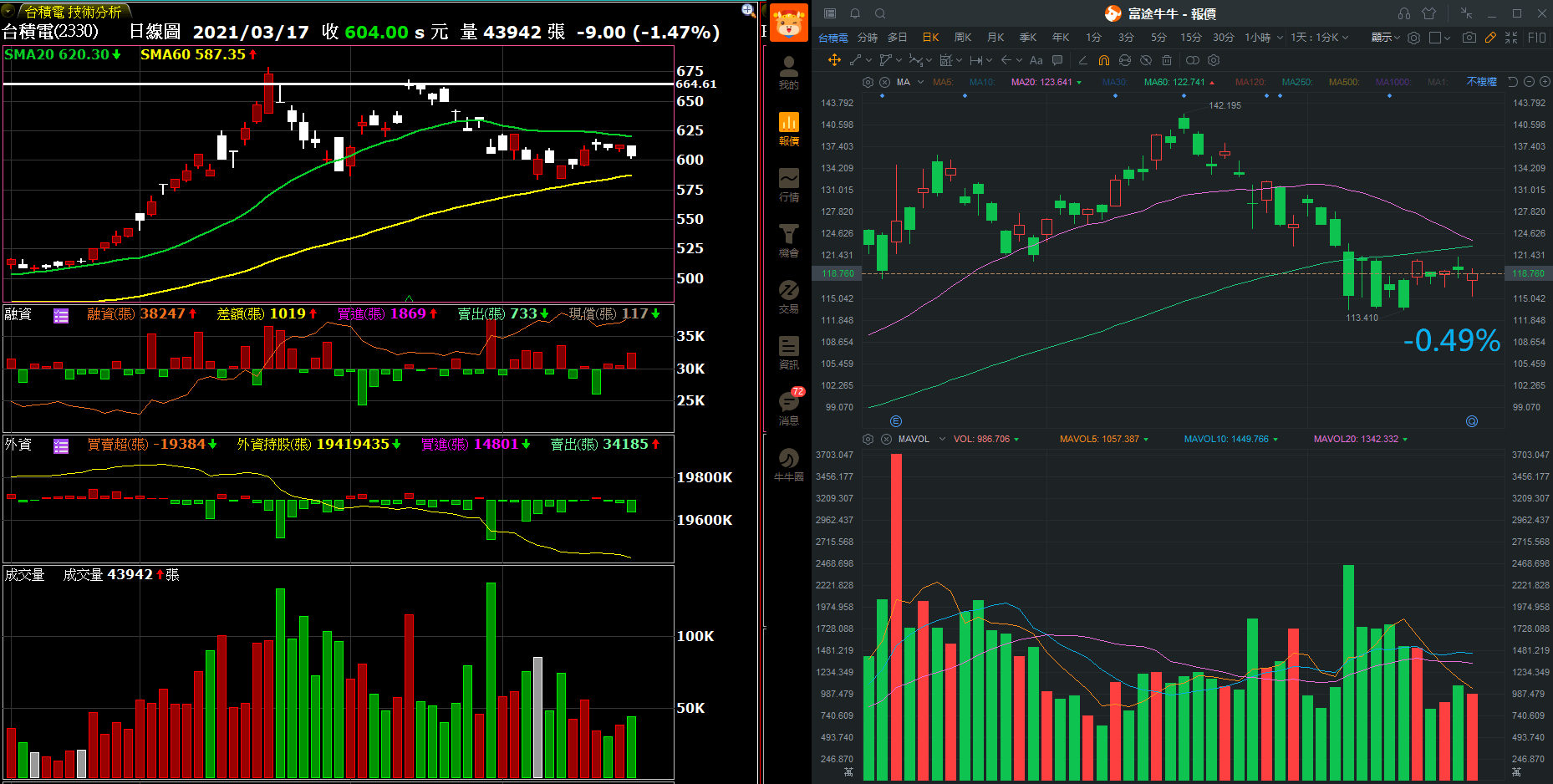Toggle the magnet snap drawing tool
Image resolution: width=1553 pixels, height=784 pixels.
tap(1104, 60)
